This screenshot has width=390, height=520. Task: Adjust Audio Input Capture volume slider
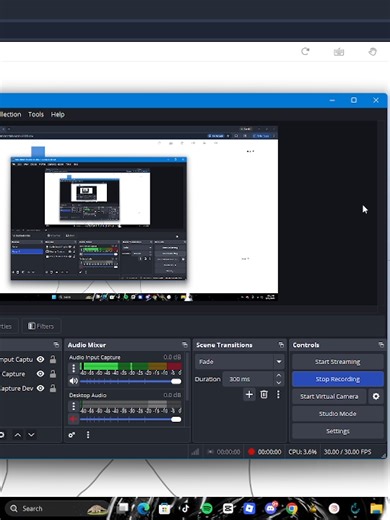point(131,381)
